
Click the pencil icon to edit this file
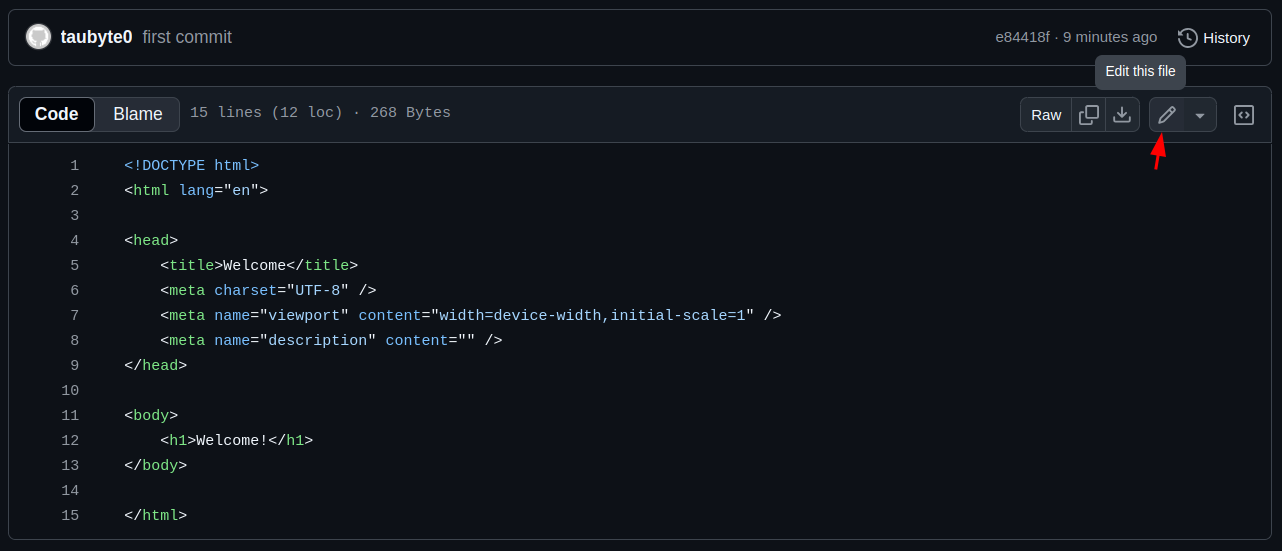1166,115
